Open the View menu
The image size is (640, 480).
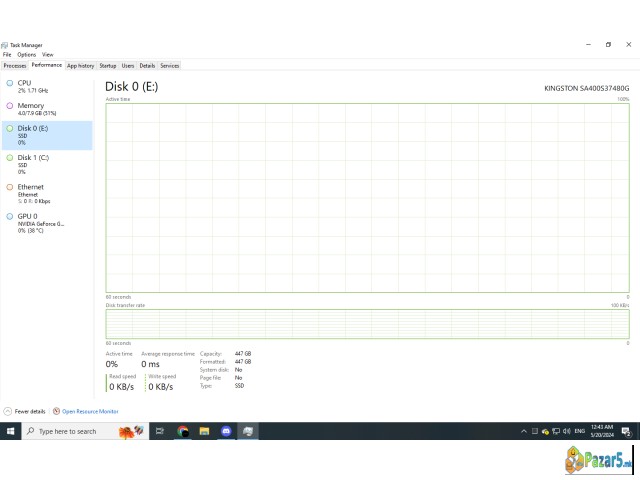(x=48, y=54)
